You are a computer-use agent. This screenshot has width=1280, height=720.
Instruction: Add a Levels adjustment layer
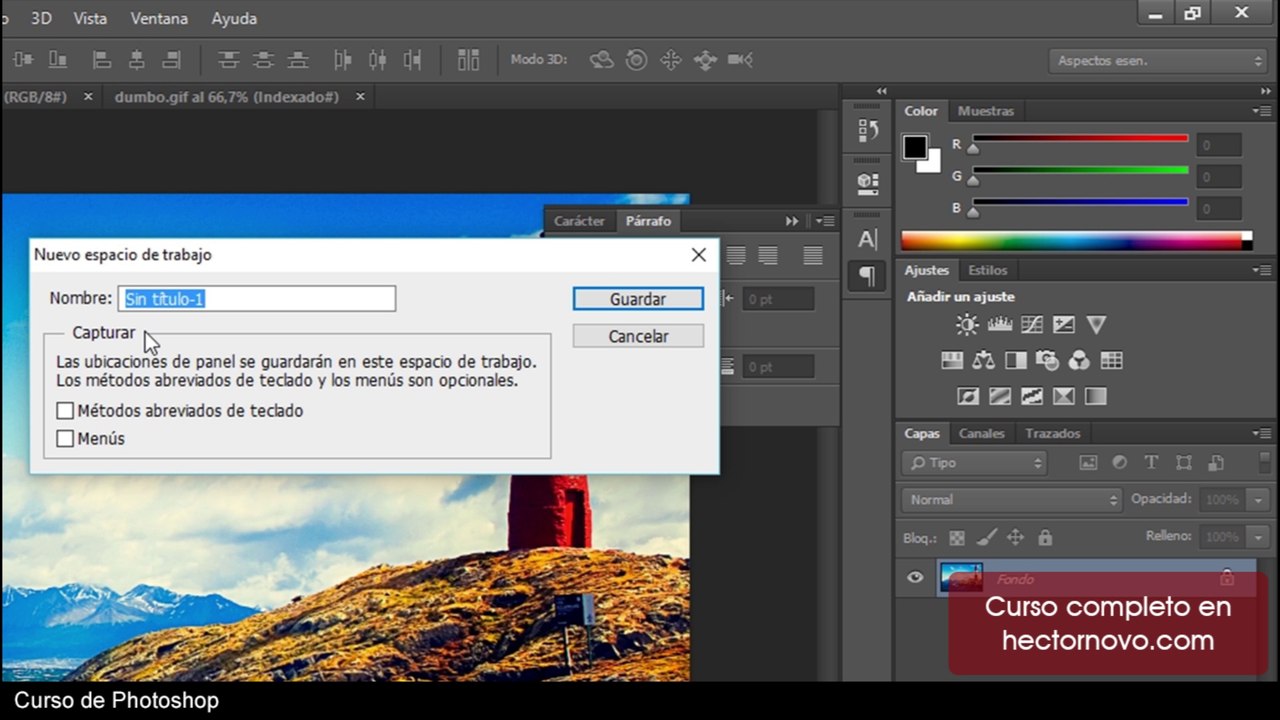pyautogui.click(x=999, y=324)
